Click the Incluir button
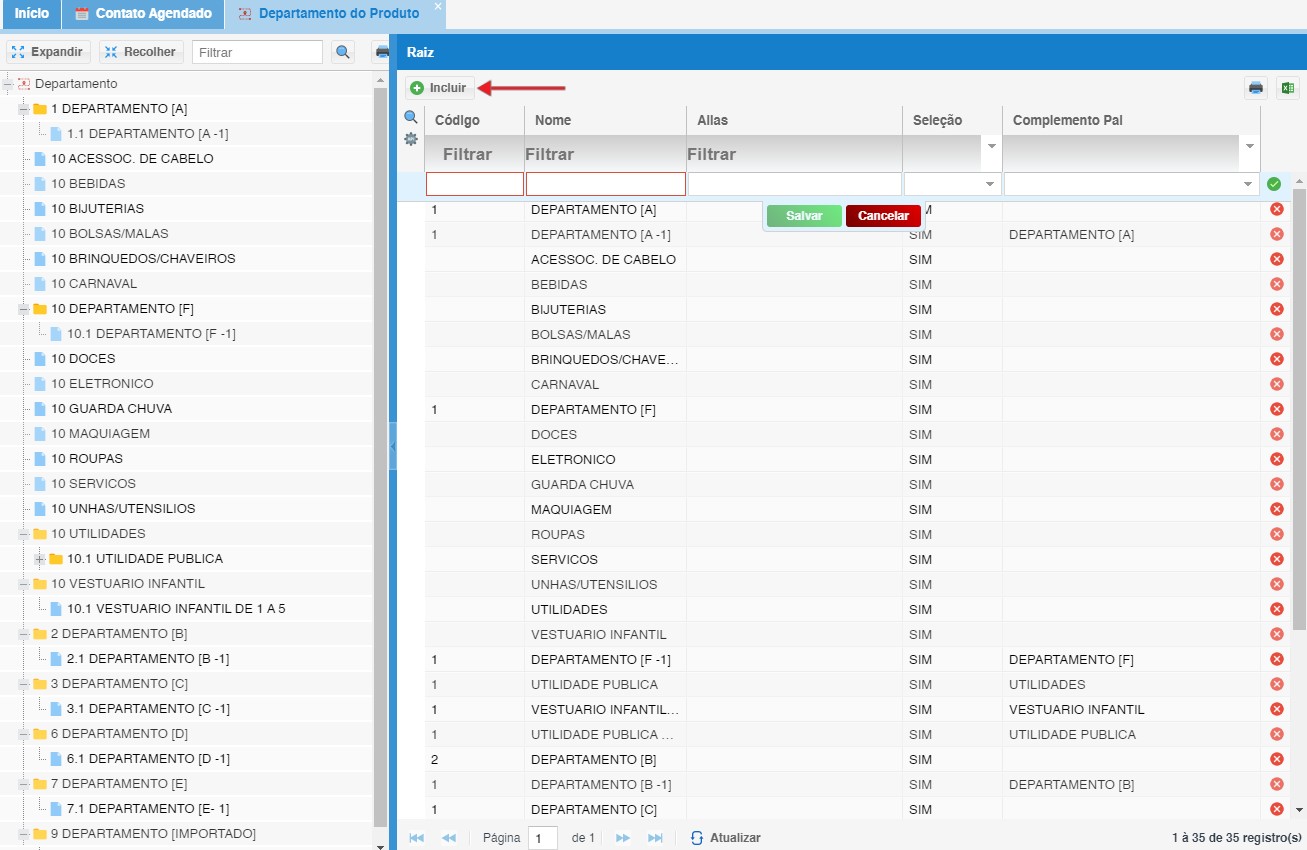This screenshot has width=1307, height=850. [x=439, y=88]
